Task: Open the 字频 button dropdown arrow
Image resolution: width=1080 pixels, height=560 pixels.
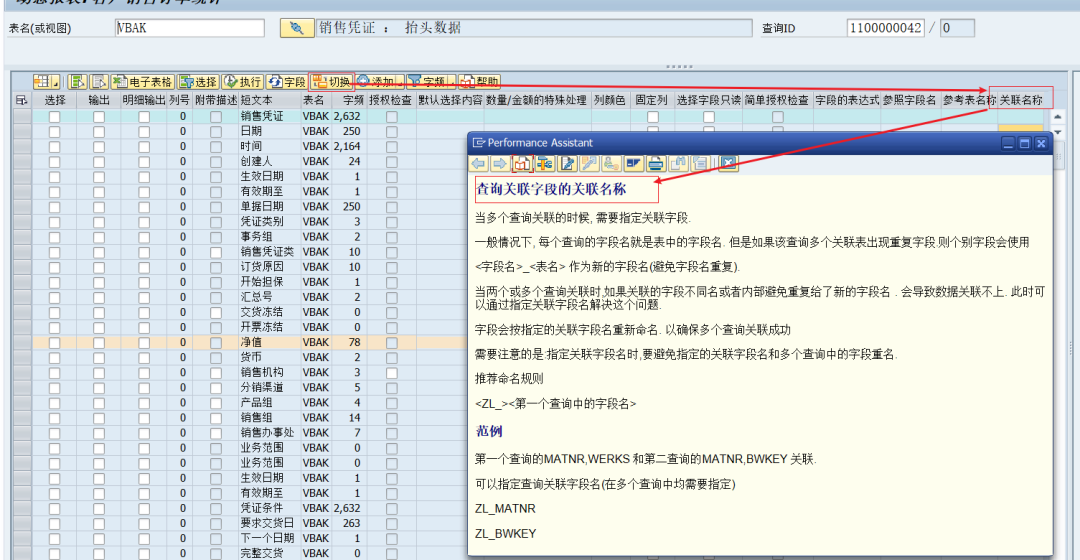Action: click(x=452, y=82)
